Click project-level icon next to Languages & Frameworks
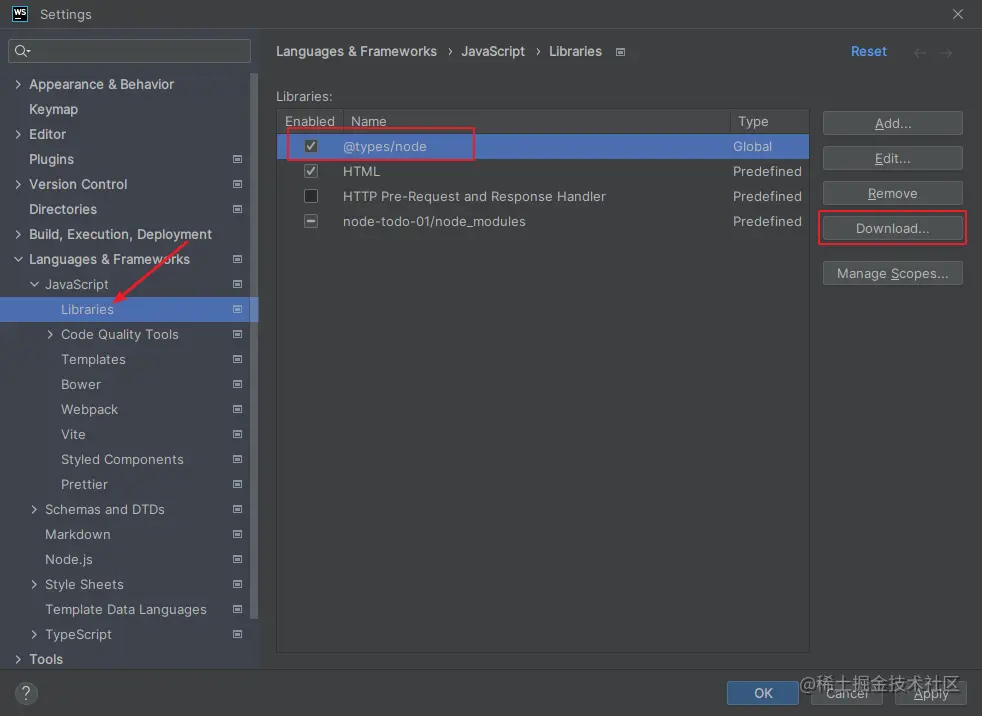Viewport: 982px width, 716px height. click(237, 259)
